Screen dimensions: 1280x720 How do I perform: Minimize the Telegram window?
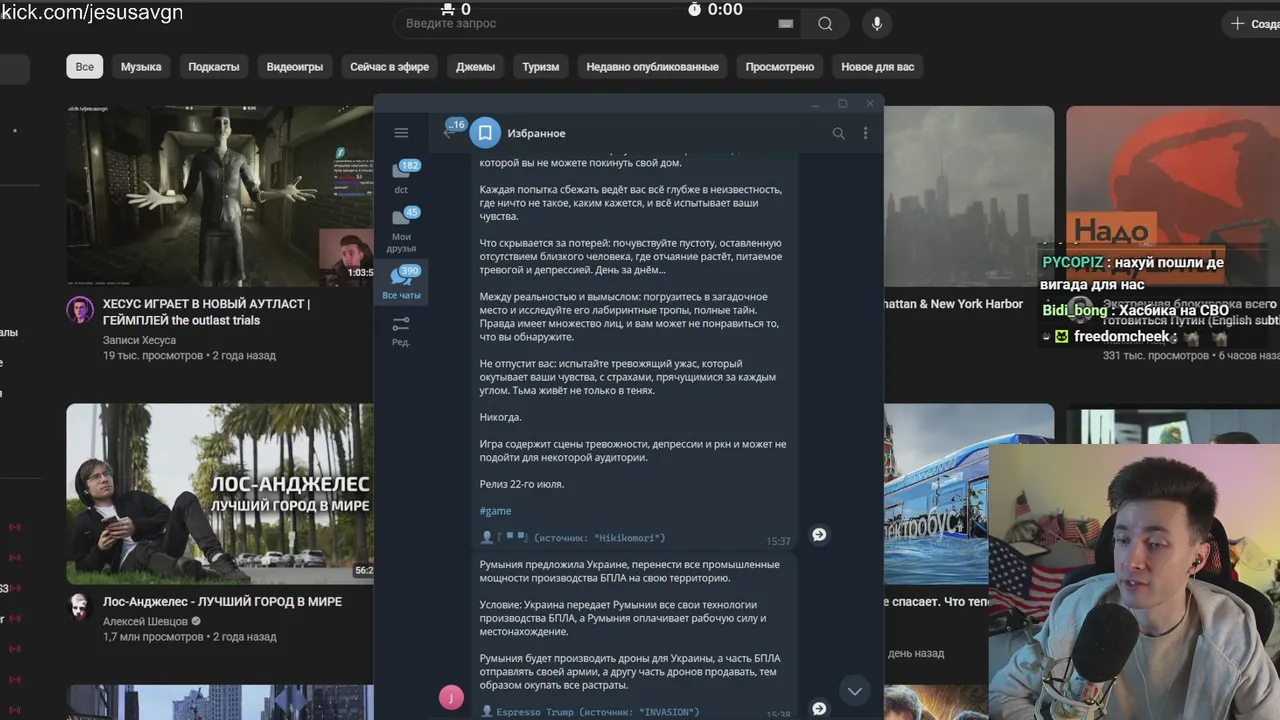(x=816, y=104)
